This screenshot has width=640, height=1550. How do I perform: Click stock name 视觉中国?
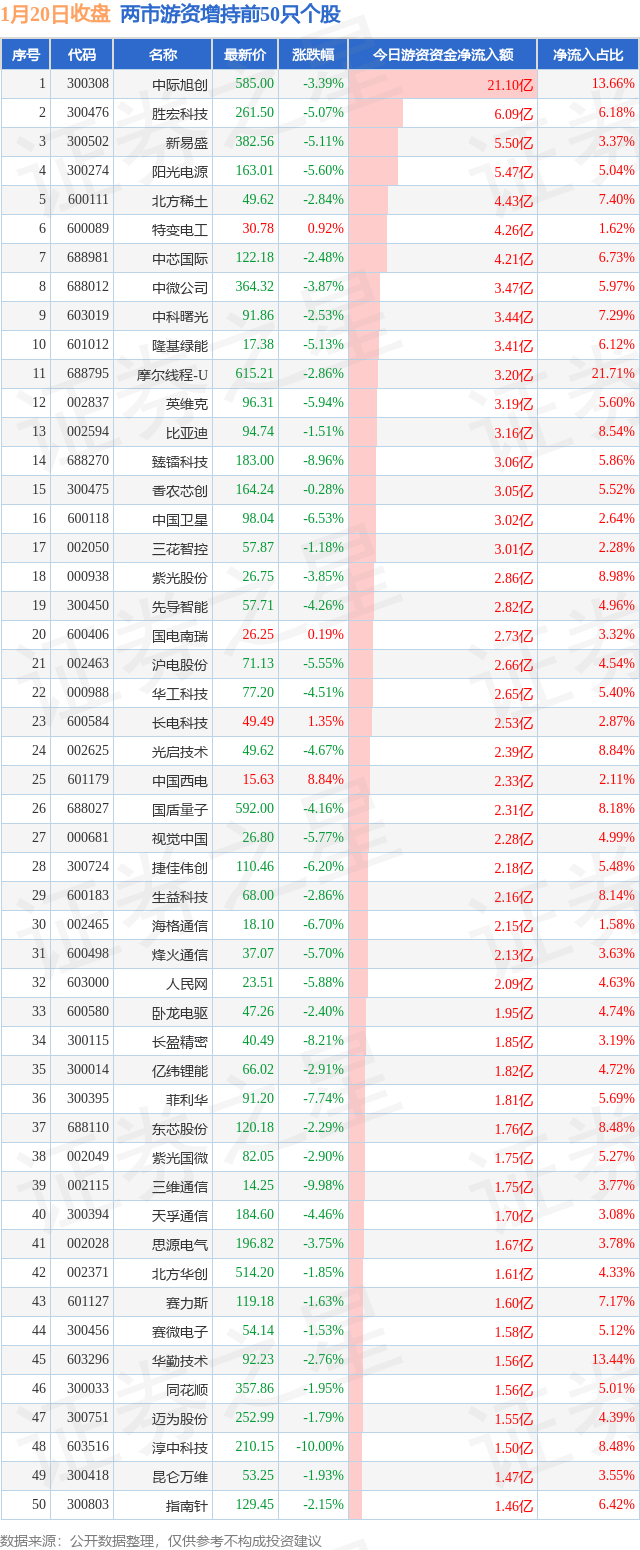coord(180,839)
